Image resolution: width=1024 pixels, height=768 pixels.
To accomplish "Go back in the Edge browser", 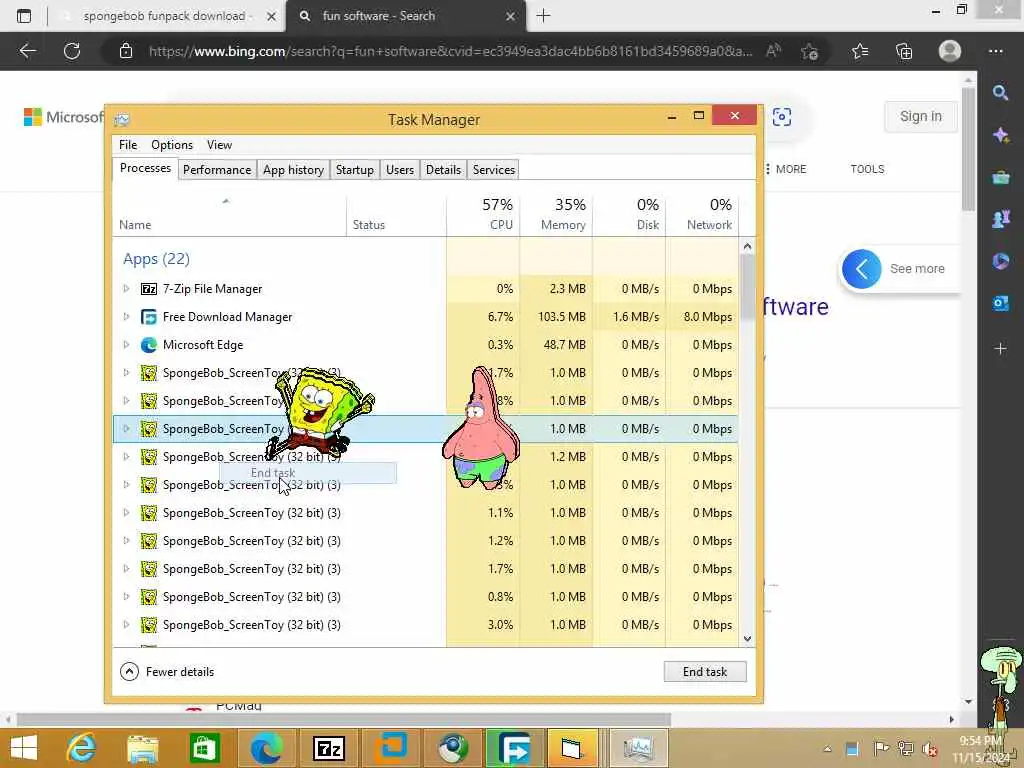I will click(27, 51).
